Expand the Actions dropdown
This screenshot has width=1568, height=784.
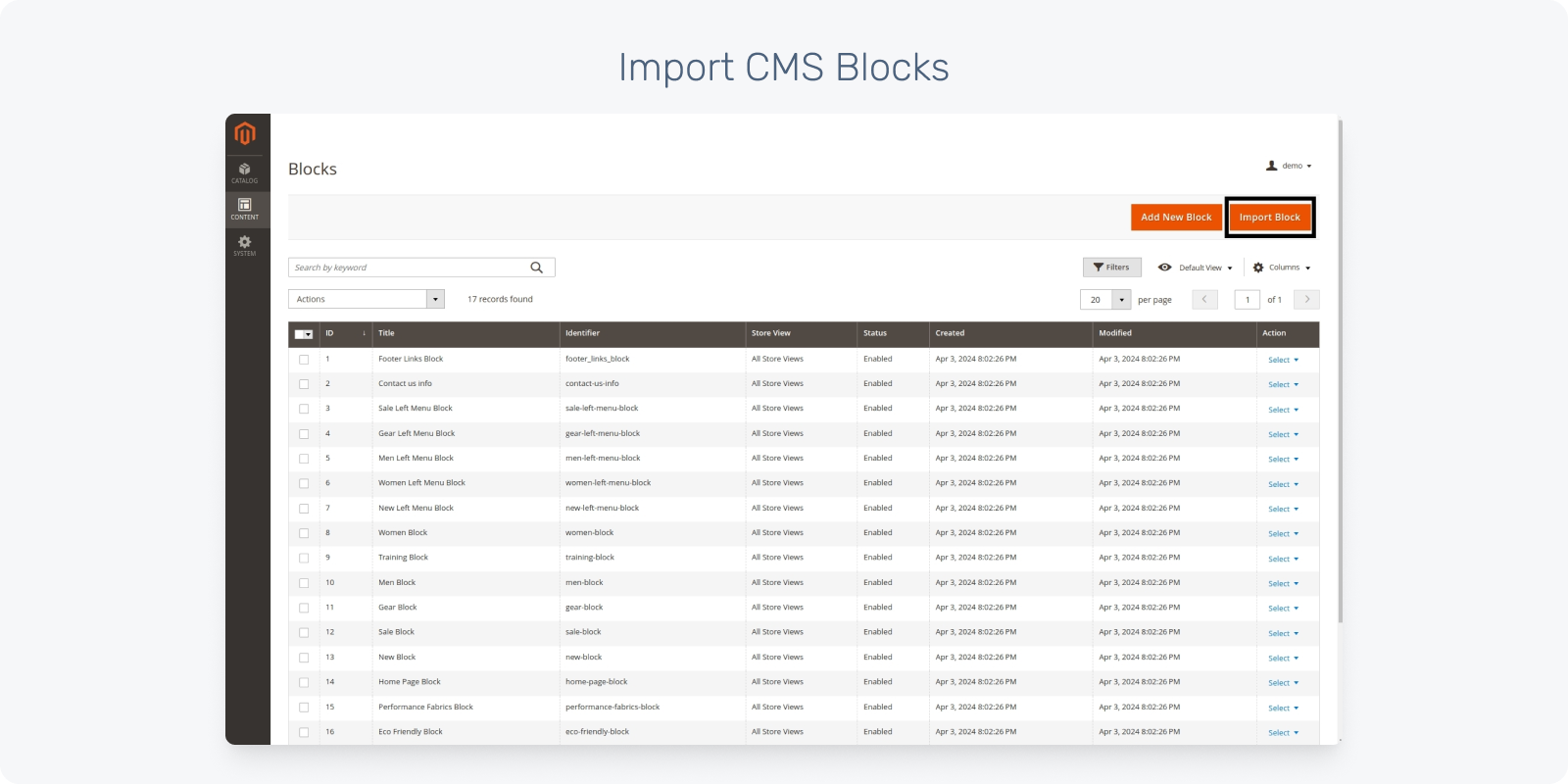pos(367,299)
